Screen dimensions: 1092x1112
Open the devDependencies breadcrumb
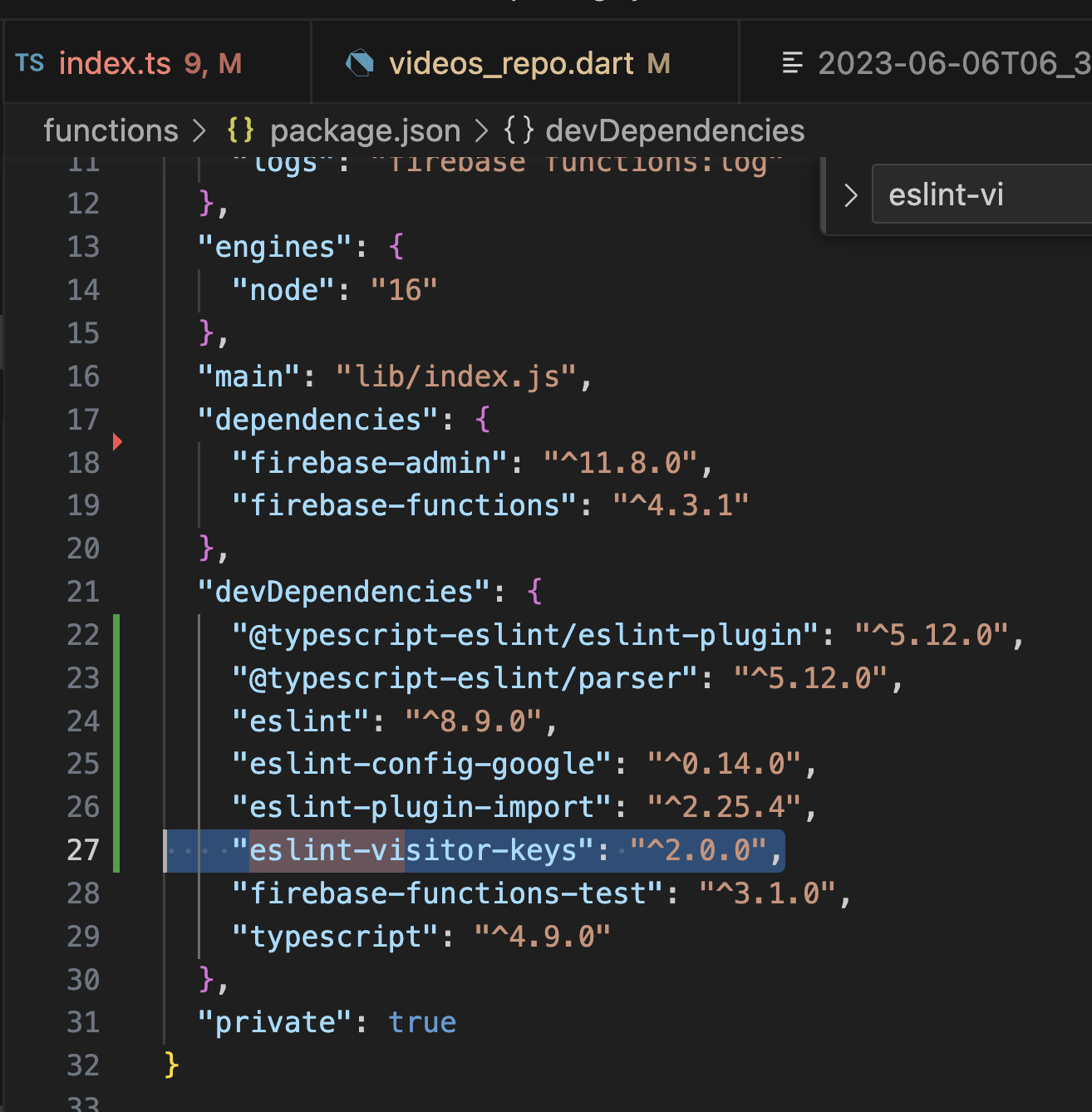675,130
